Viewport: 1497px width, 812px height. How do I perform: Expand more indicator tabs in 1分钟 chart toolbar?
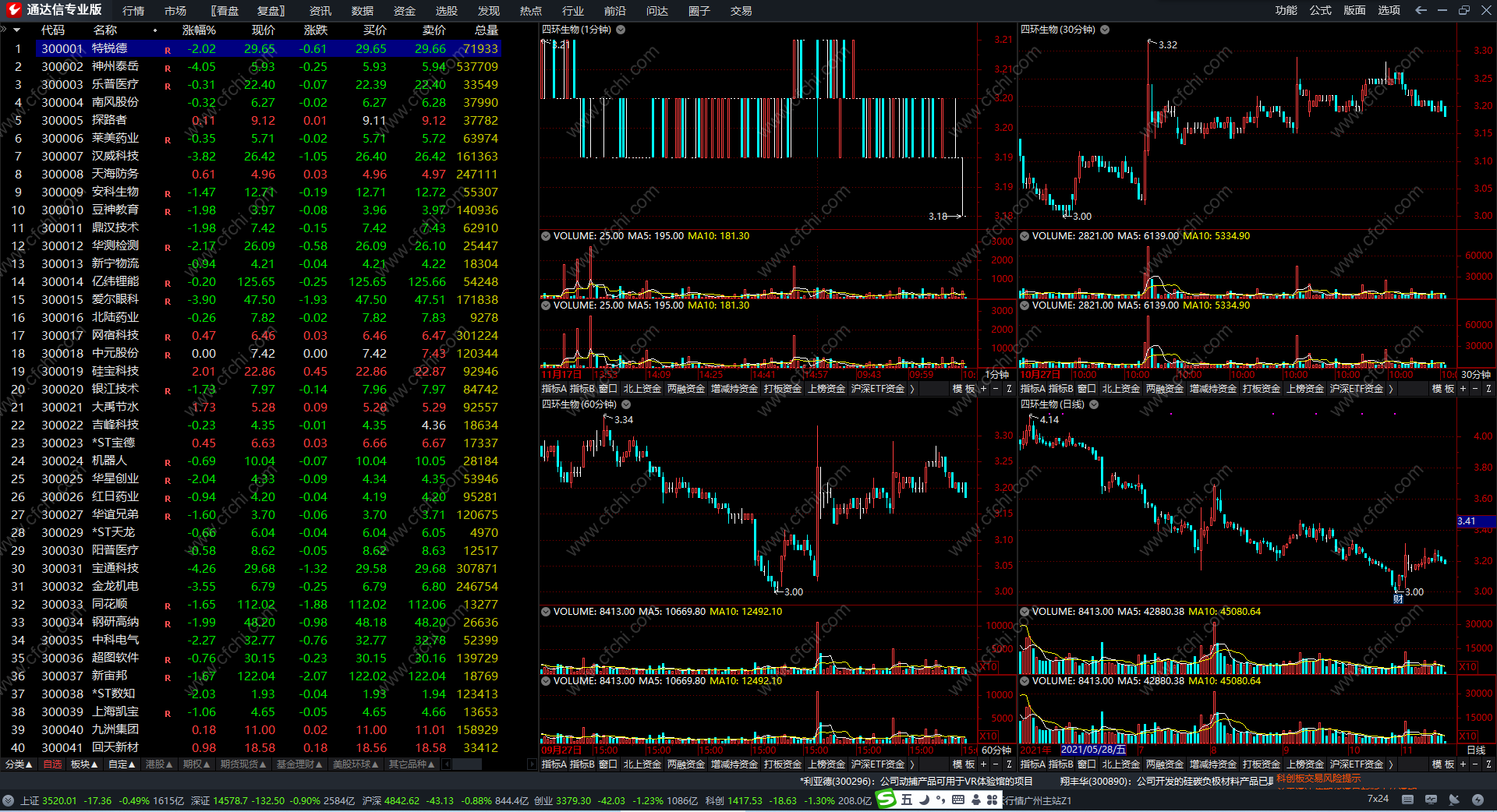coord(912,388)
